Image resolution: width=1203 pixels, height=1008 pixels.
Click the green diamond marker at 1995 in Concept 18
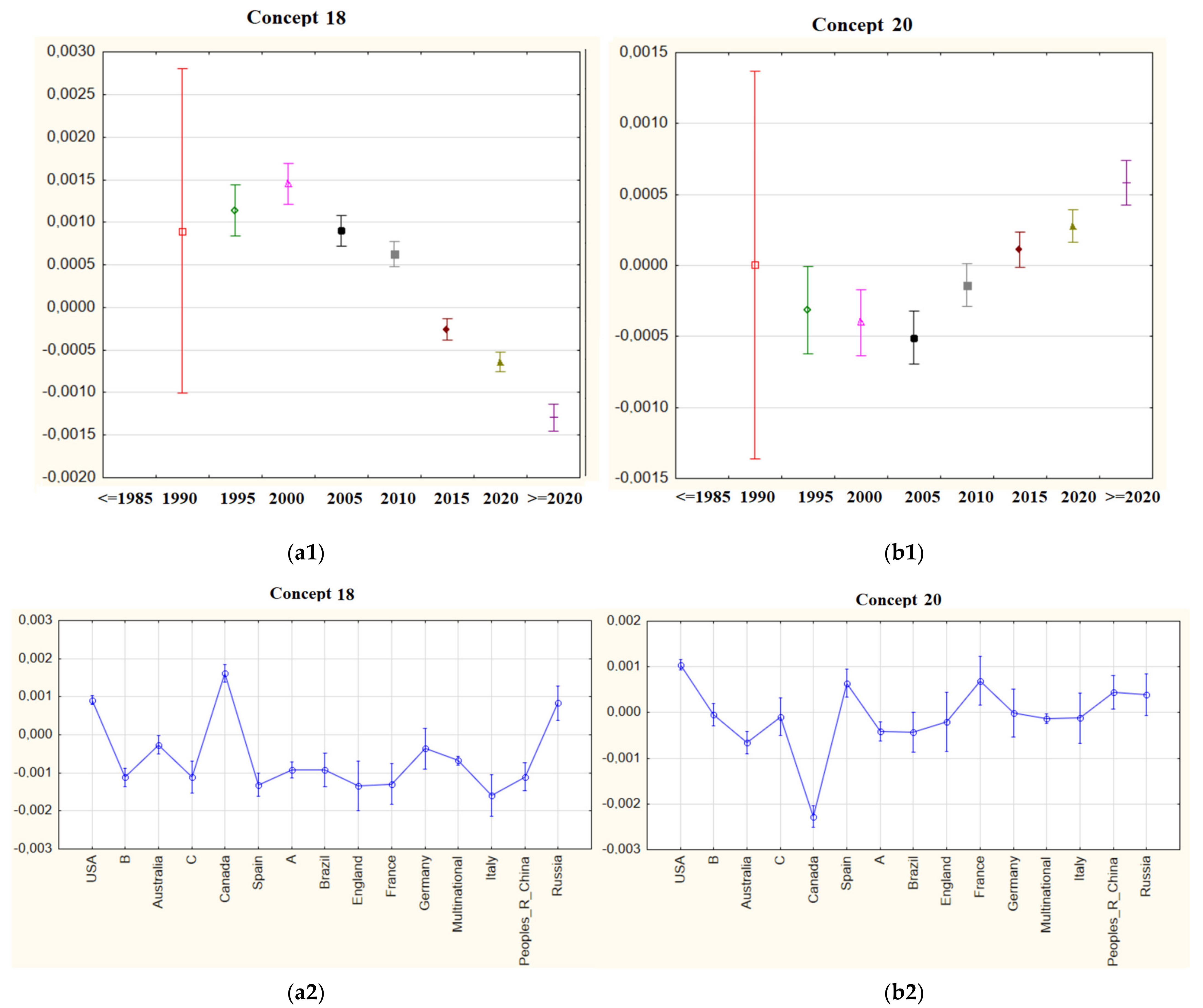click(x=234, y=211)
